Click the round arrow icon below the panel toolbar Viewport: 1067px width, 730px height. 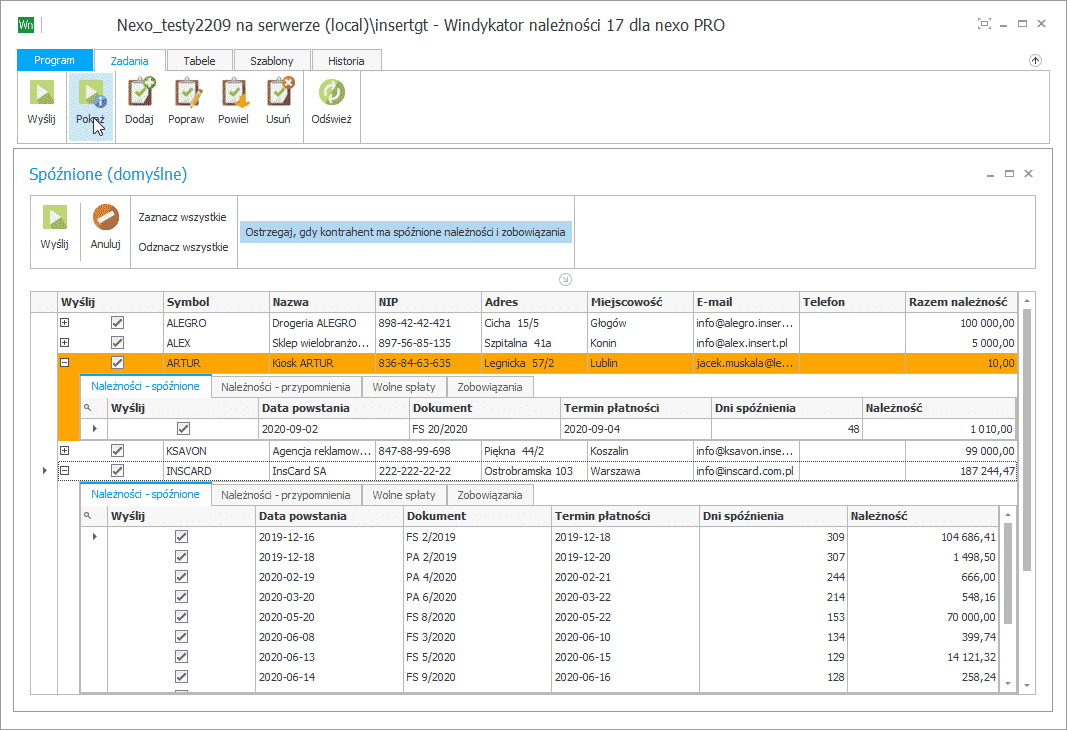click(x=565, y=279)
